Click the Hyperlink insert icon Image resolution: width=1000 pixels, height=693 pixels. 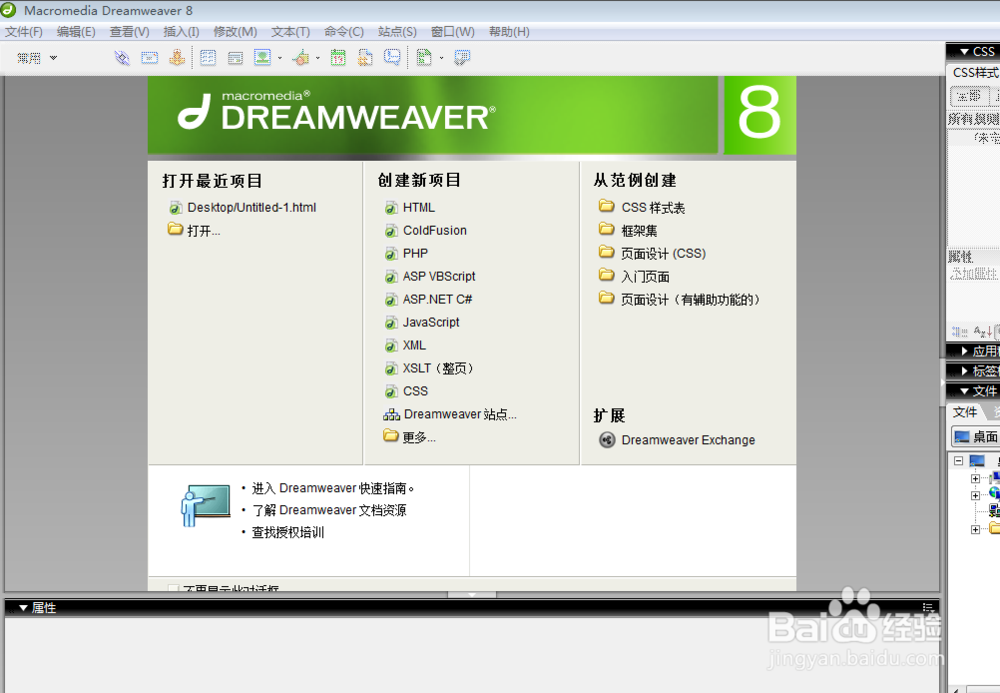(x=122, y=58)
